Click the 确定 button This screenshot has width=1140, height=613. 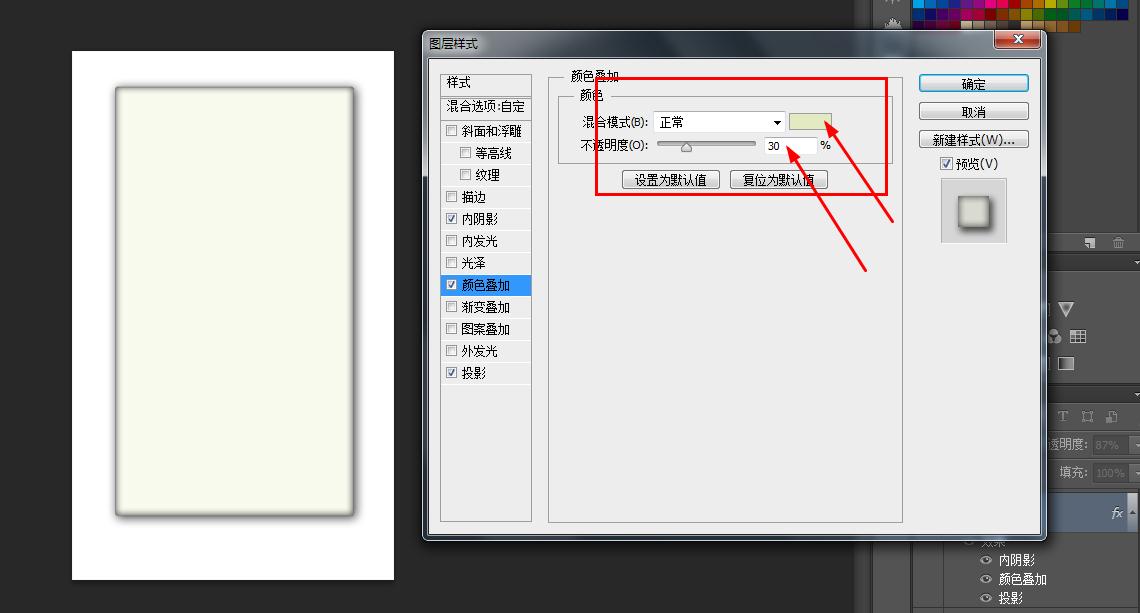click(972, 83)
